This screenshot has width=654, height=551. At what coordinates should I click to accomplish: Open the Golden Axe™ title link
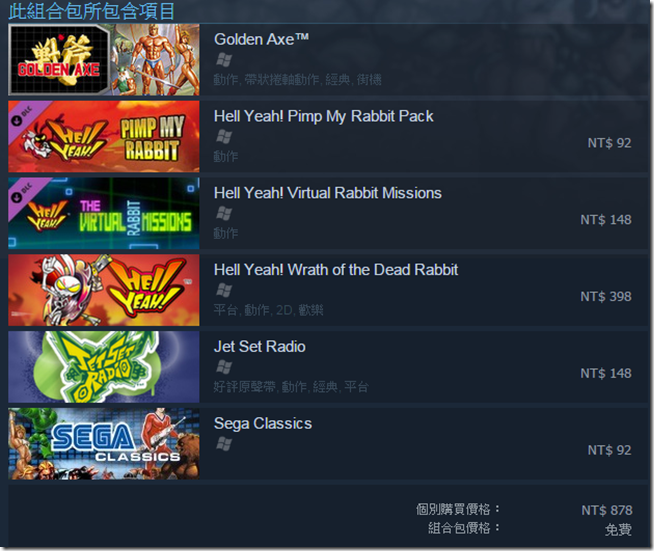click(262, 39)
